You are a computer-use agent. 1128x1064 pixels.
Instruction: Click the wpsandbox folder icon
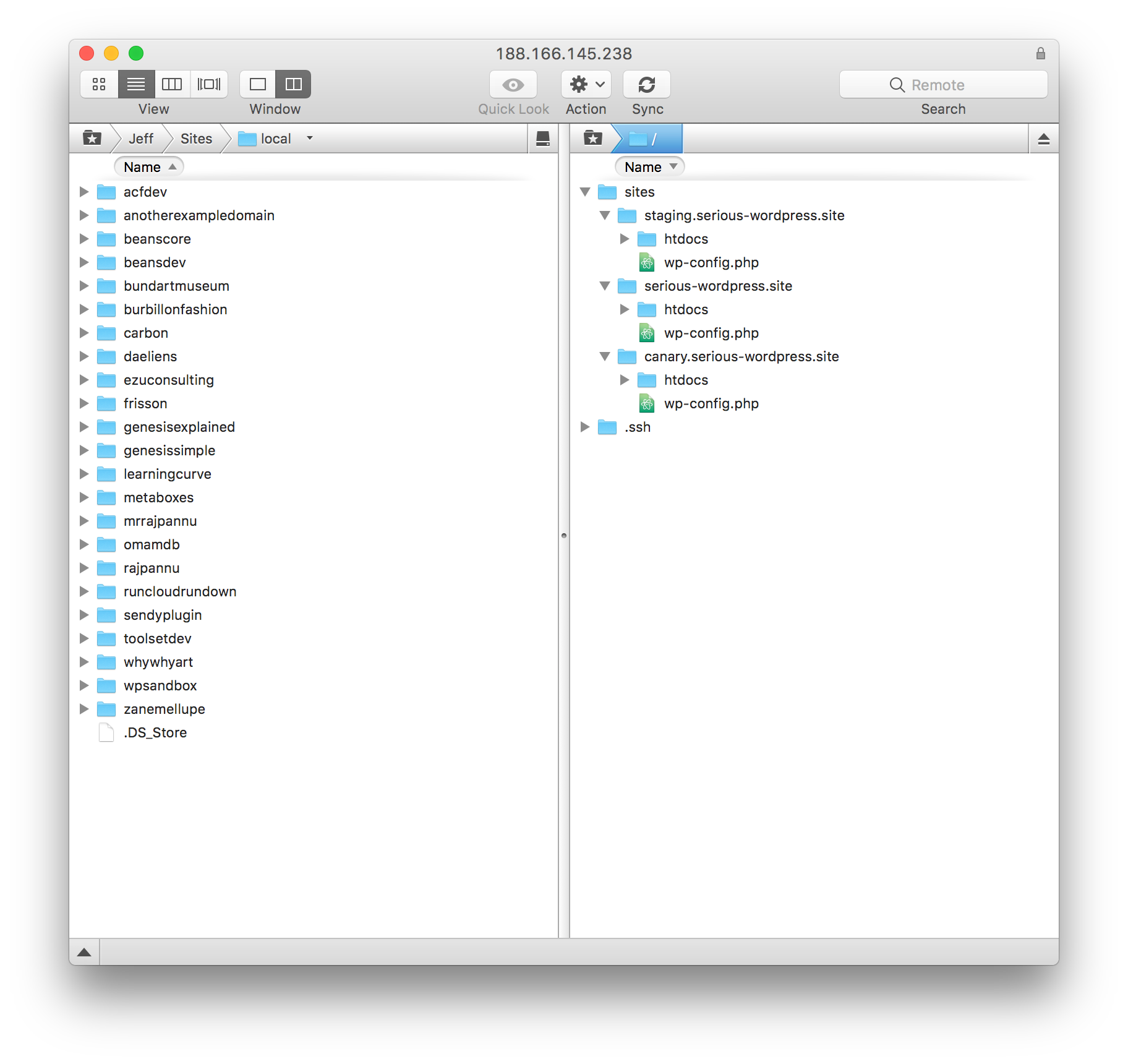pyautogui.click(x=106, y=685)
